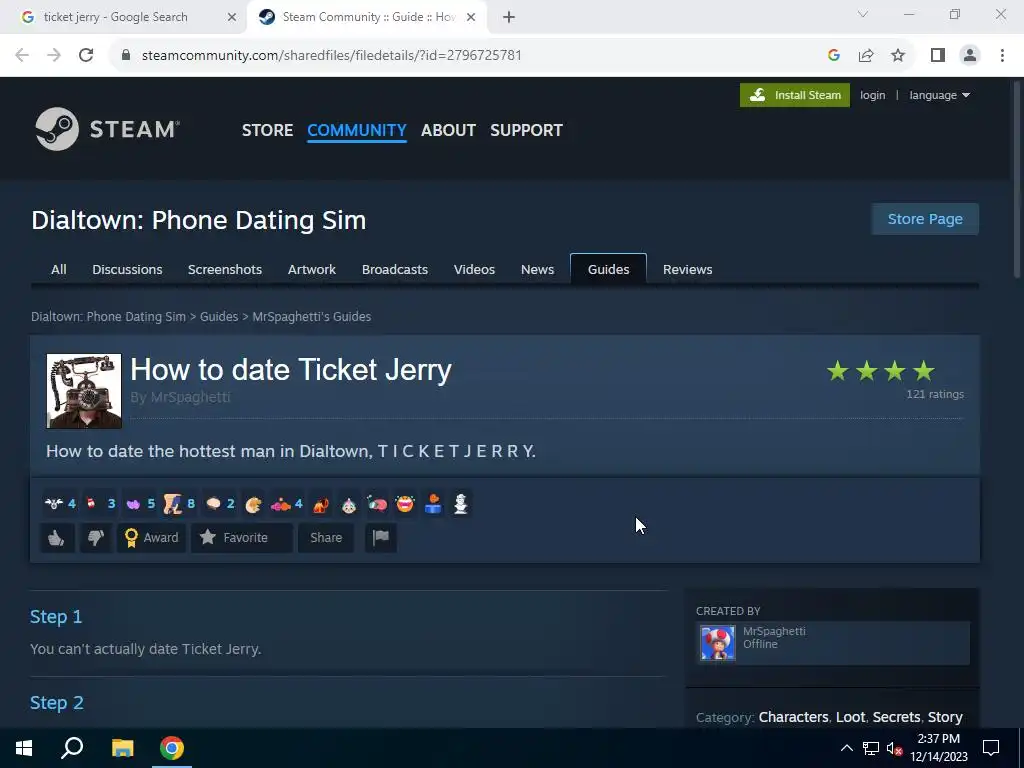Click the MrSpaghetti author link under title
1024x768 pixels.
pyautogui.click(x=190, y=397)
